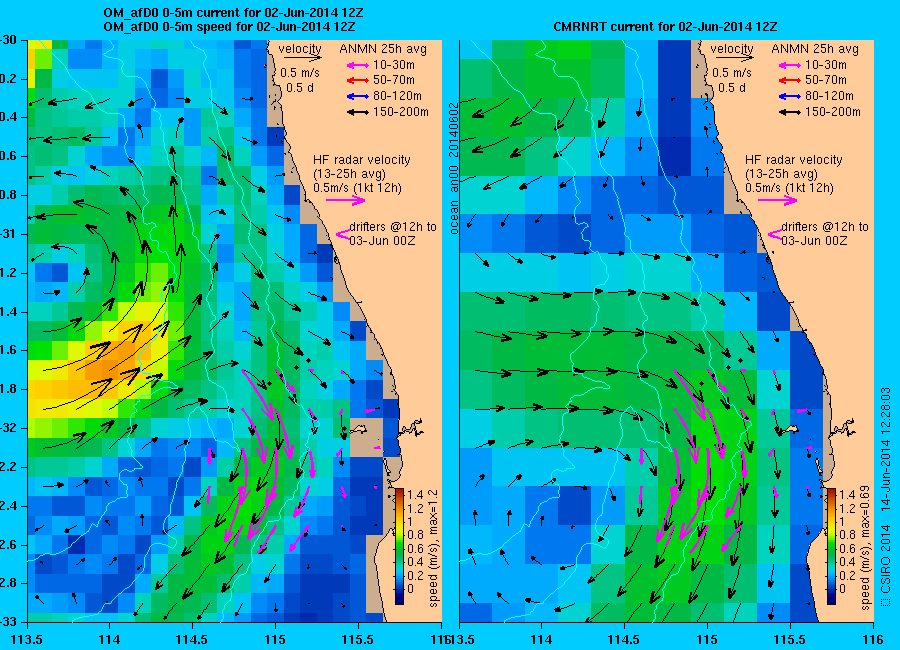Click the right panel speed color bar
This screenshot has height=650, width=900.
831,546
